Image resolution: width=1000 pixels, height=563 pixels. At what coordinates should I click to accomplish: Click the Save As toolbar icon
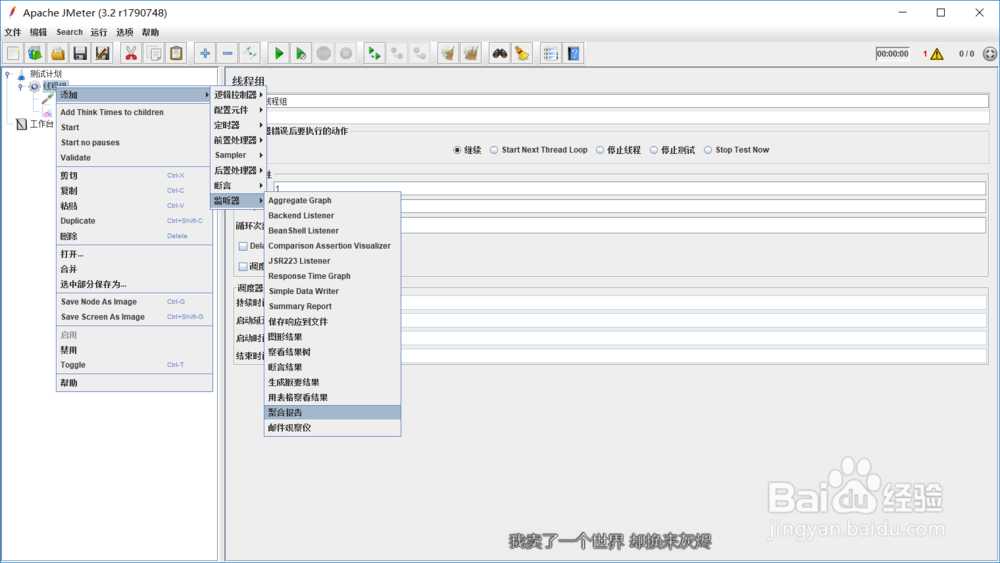102,54
